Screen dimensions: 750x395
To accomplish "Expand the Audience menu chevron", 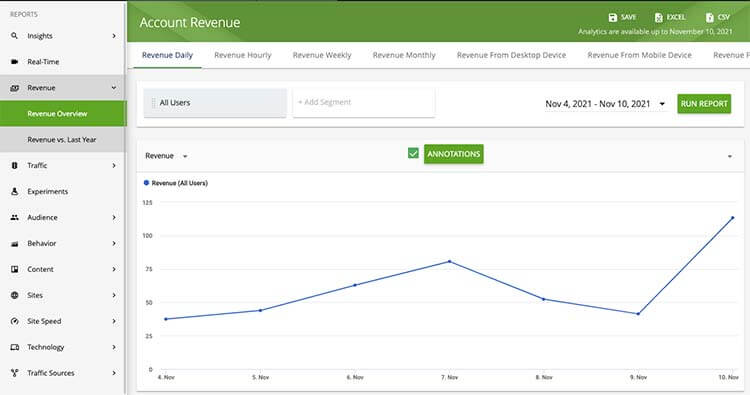I will (x=114, y=218).
